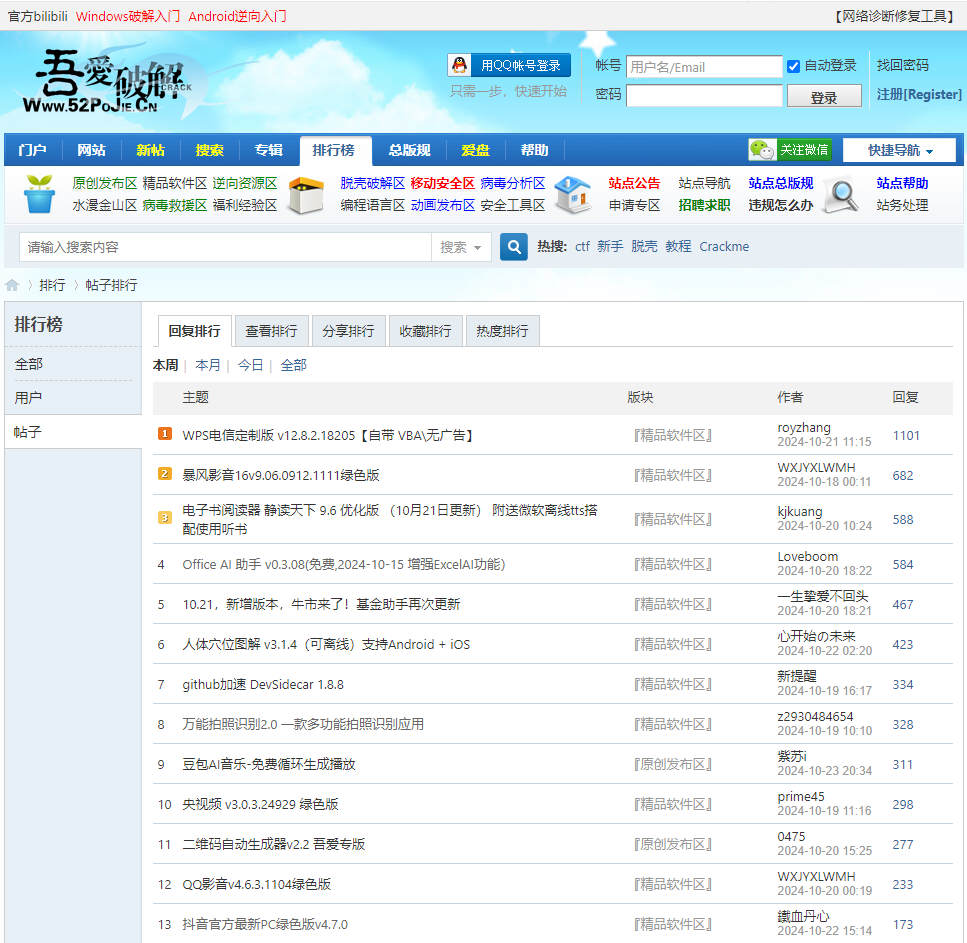Click the house section icon
Image resolution: width=967 pixels, height=943 pixels.
(x=573, y=194)
